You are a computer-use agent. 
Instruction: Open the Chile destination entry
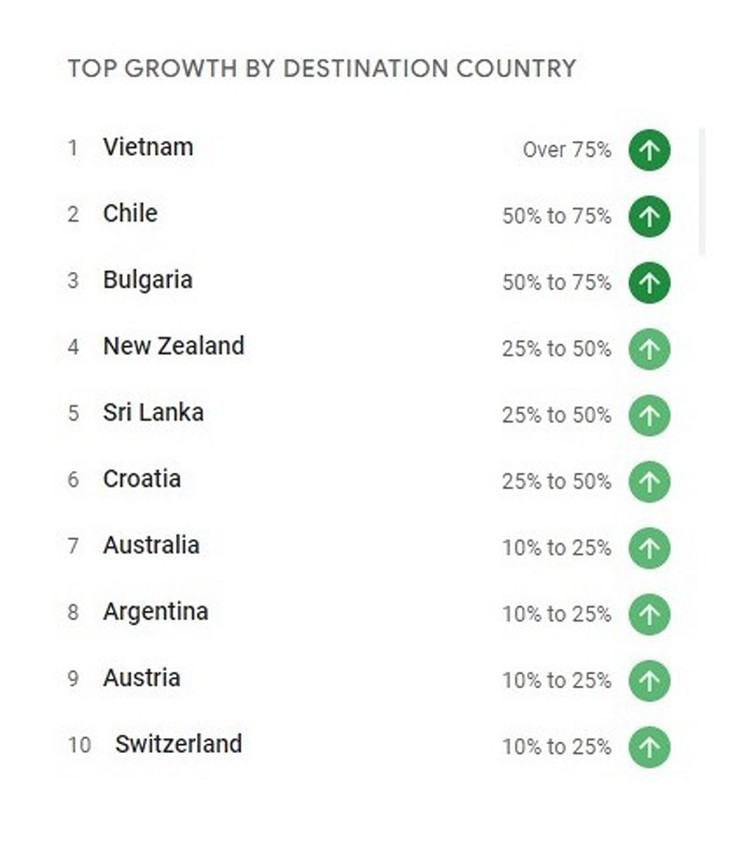pyautogui.click(x=130, y=213)
